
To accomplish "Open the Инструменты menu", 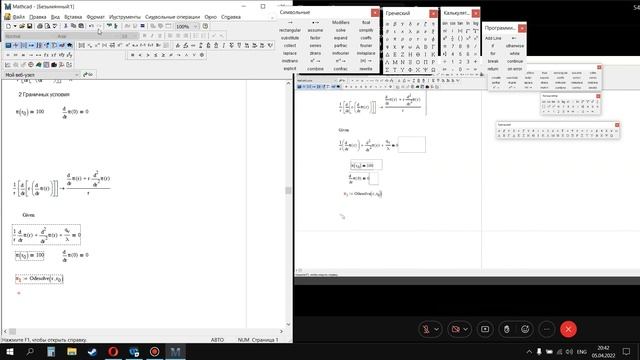I will (124, 17).
